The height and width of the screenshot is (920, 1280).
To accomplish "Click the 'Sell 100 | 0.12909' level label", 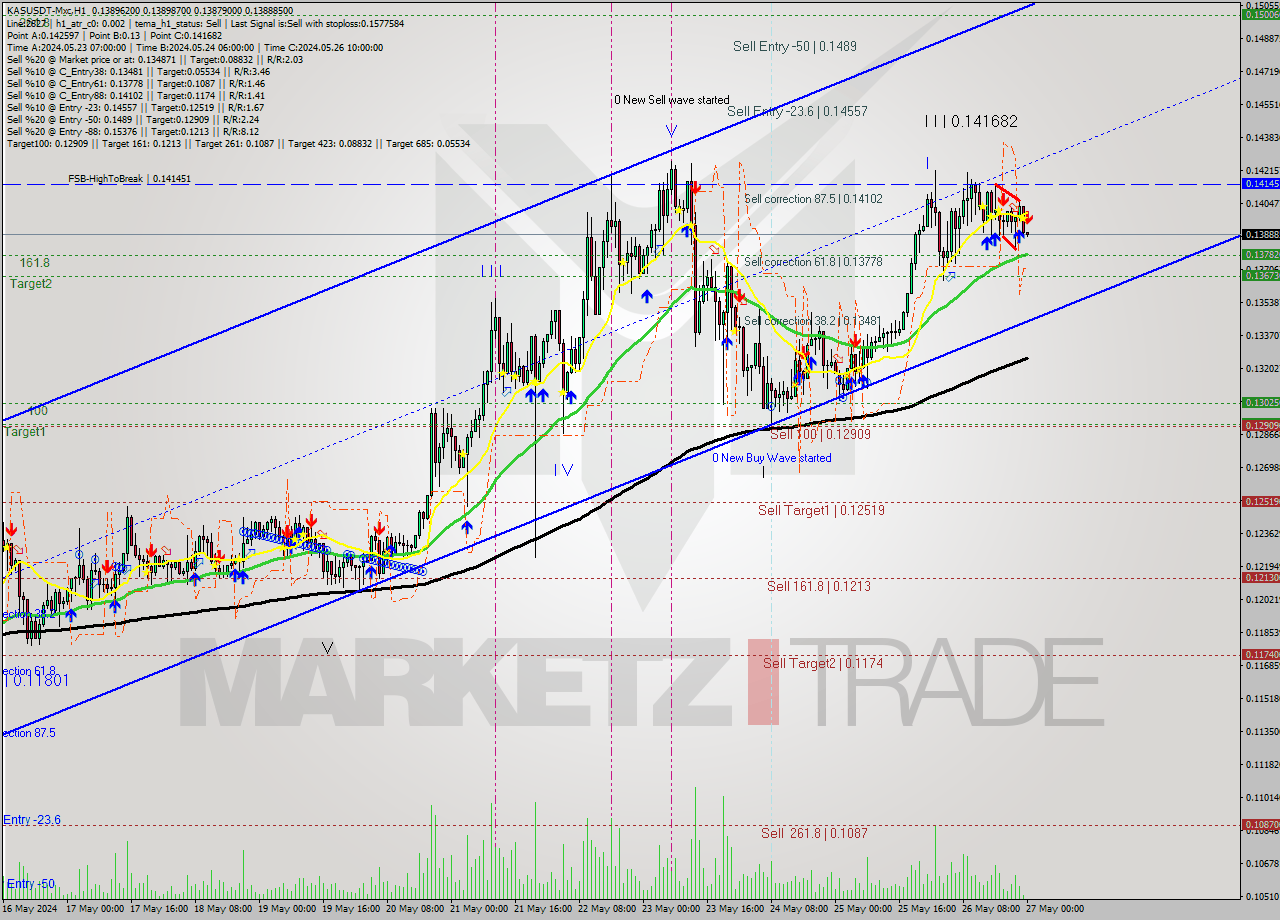I will (820, 435).
